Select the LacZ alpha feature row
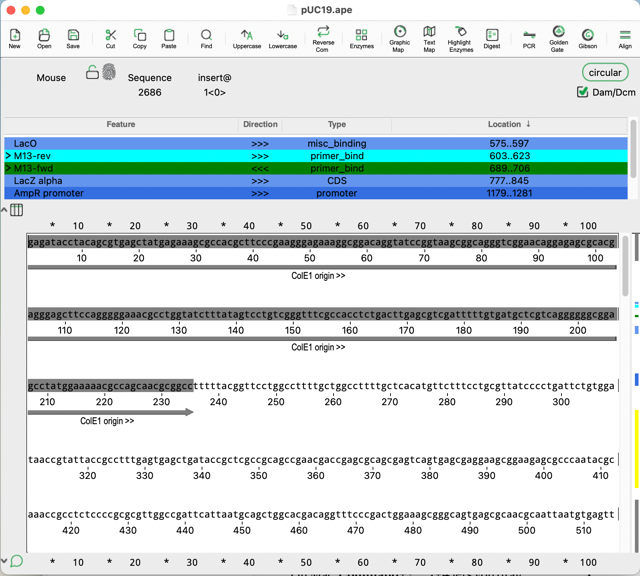 point(316,180)
